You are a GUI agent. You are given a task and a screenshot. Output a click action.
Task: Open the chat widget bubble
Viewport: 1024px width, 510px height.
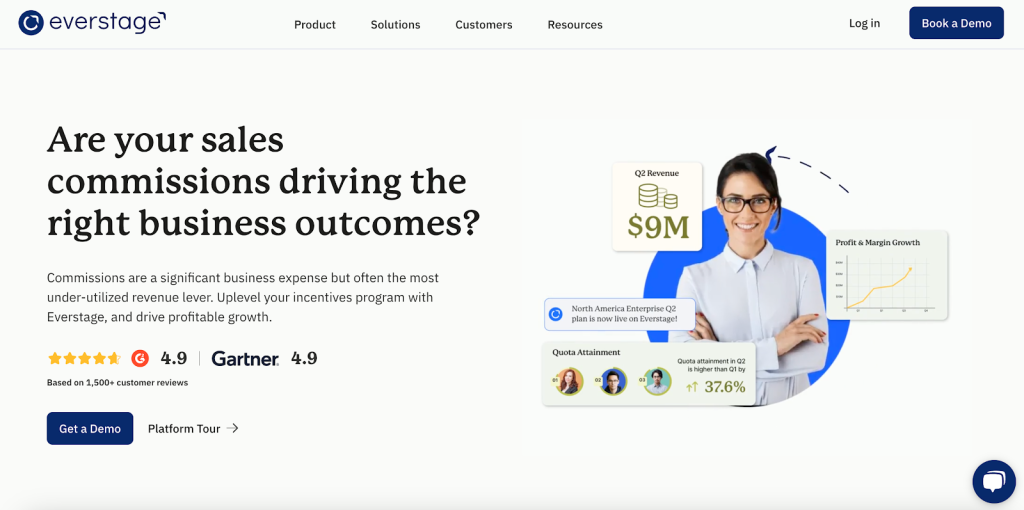point(993,482)
